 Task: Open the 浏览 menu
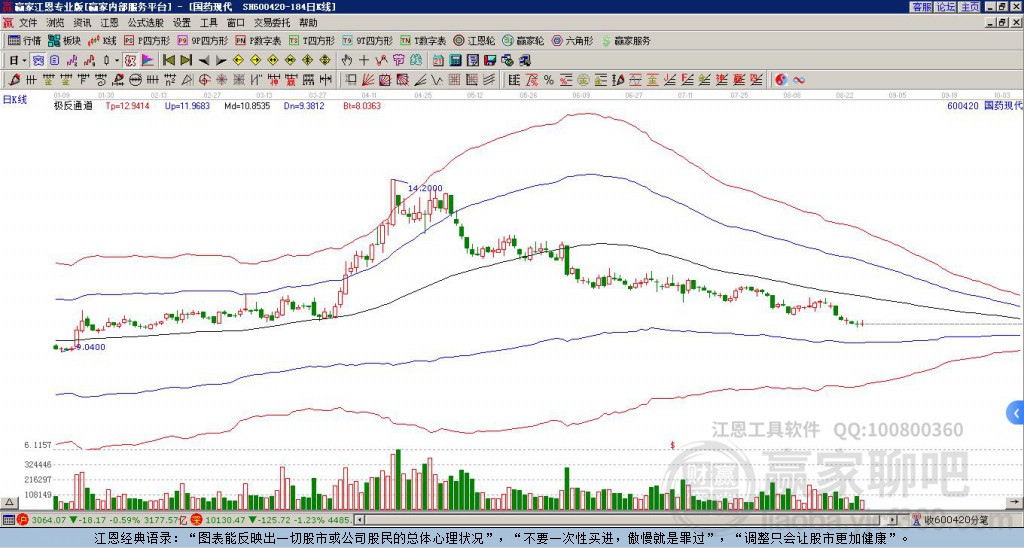(x=56, y=23)
